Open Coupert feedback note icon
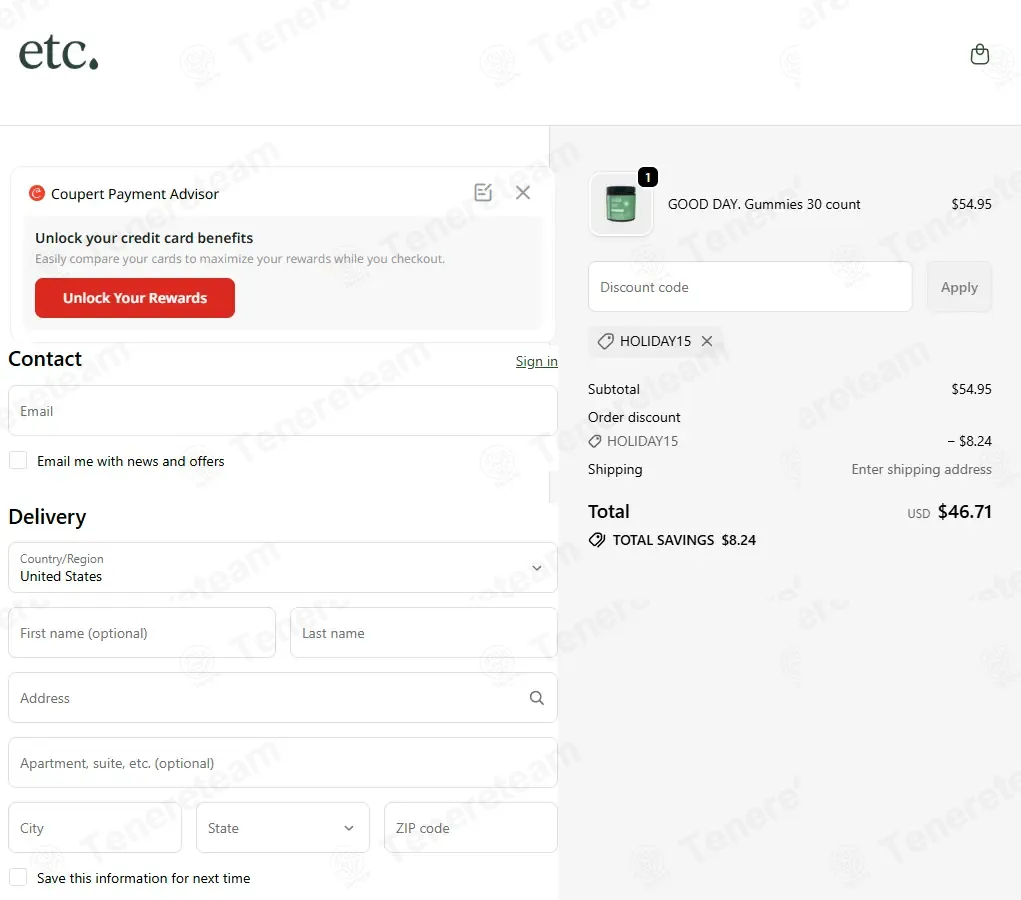Screen dimensions: 1021x900 483,192
